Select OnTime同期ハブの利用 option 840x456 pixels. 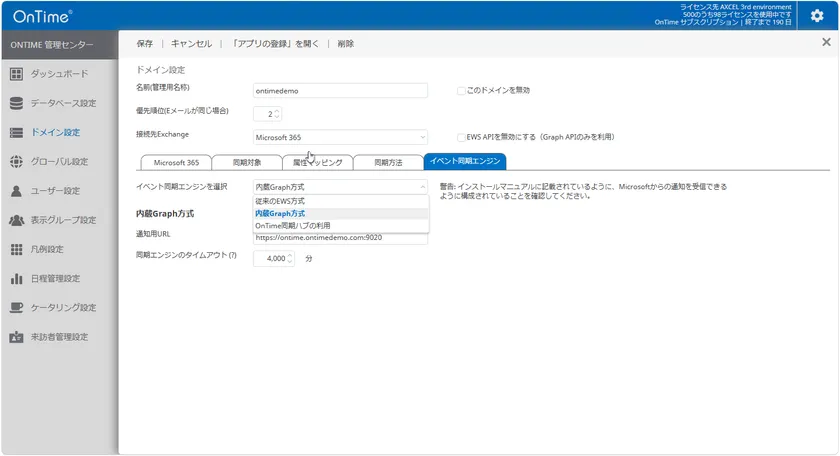tap(341, 226)
